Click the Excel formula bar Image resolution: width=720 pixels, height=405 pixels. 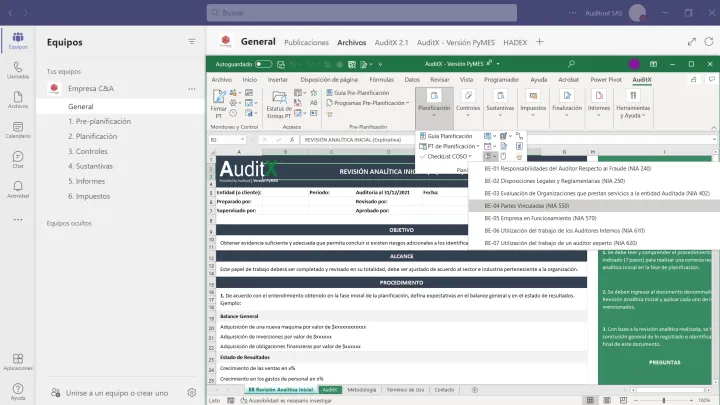505,140
